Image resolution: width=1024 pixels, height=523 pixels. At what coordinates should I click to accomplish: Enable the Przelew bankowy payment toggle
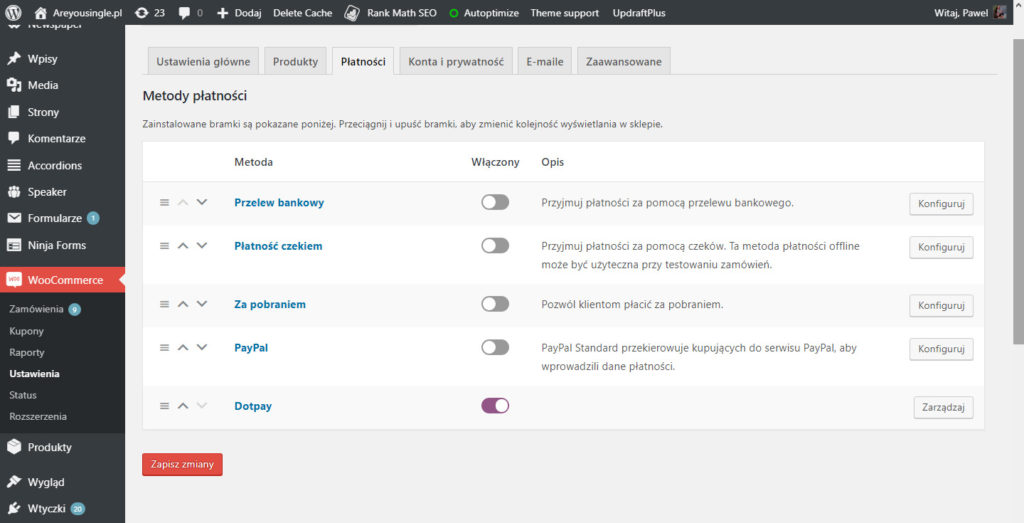click(495, 202)
